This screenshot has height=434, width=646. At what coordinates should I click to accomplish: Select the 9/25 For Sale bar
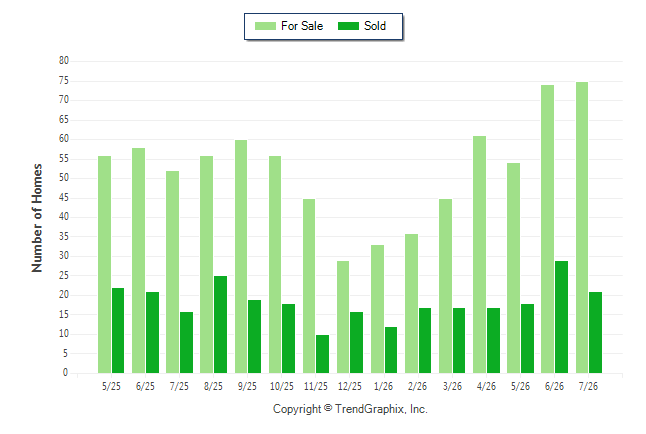tap(241, 256)
